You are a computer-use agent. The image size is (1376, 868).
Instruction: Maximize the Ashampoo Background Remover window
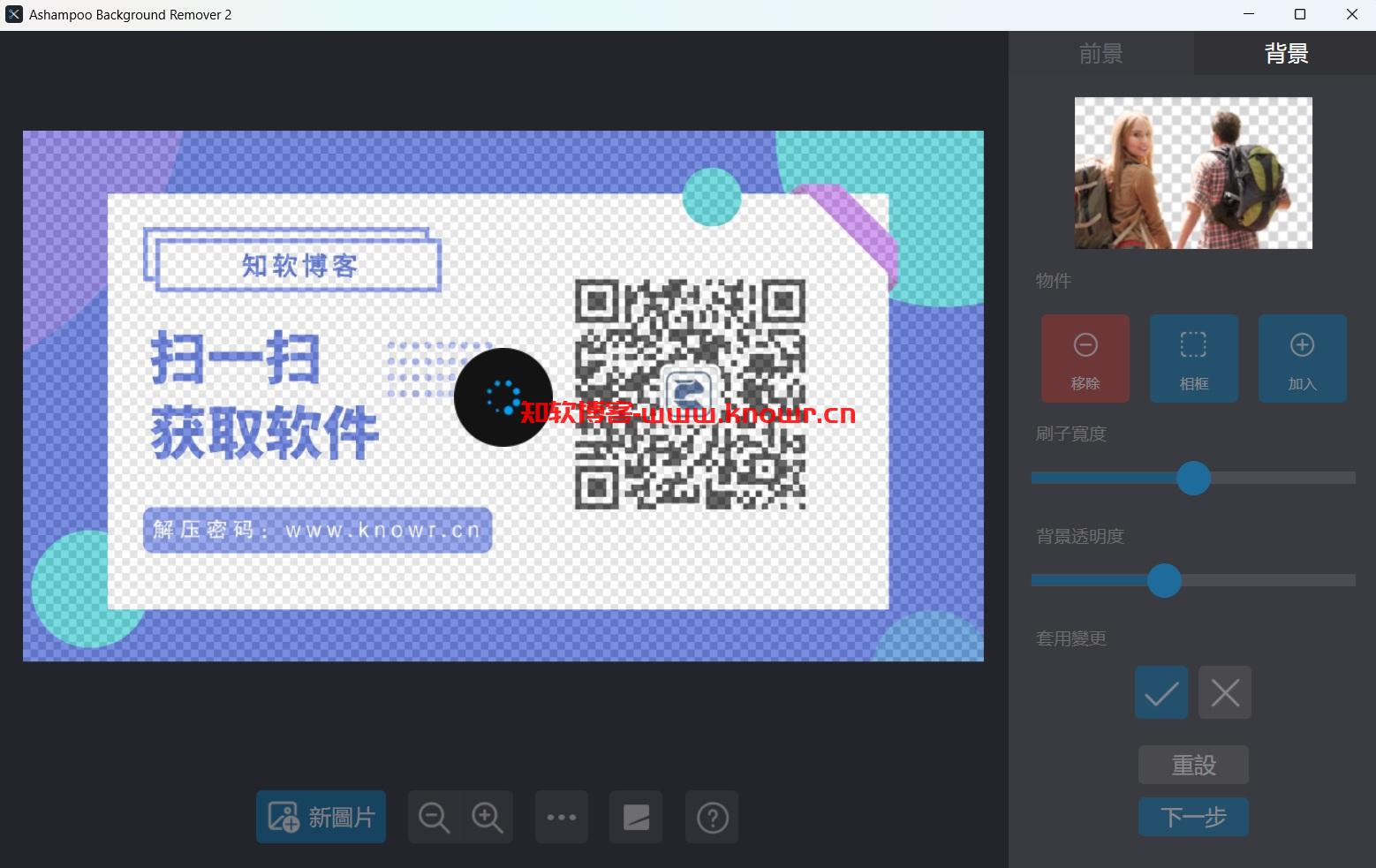[x=1300, y=14]
